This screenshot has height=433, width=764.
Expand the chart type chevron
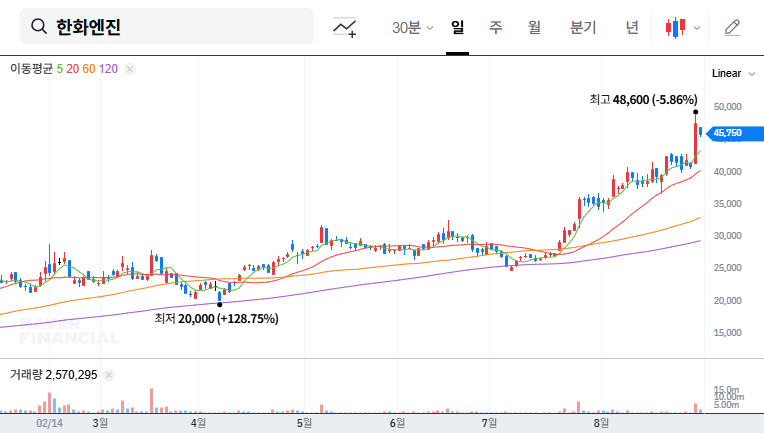coord(697,28)
